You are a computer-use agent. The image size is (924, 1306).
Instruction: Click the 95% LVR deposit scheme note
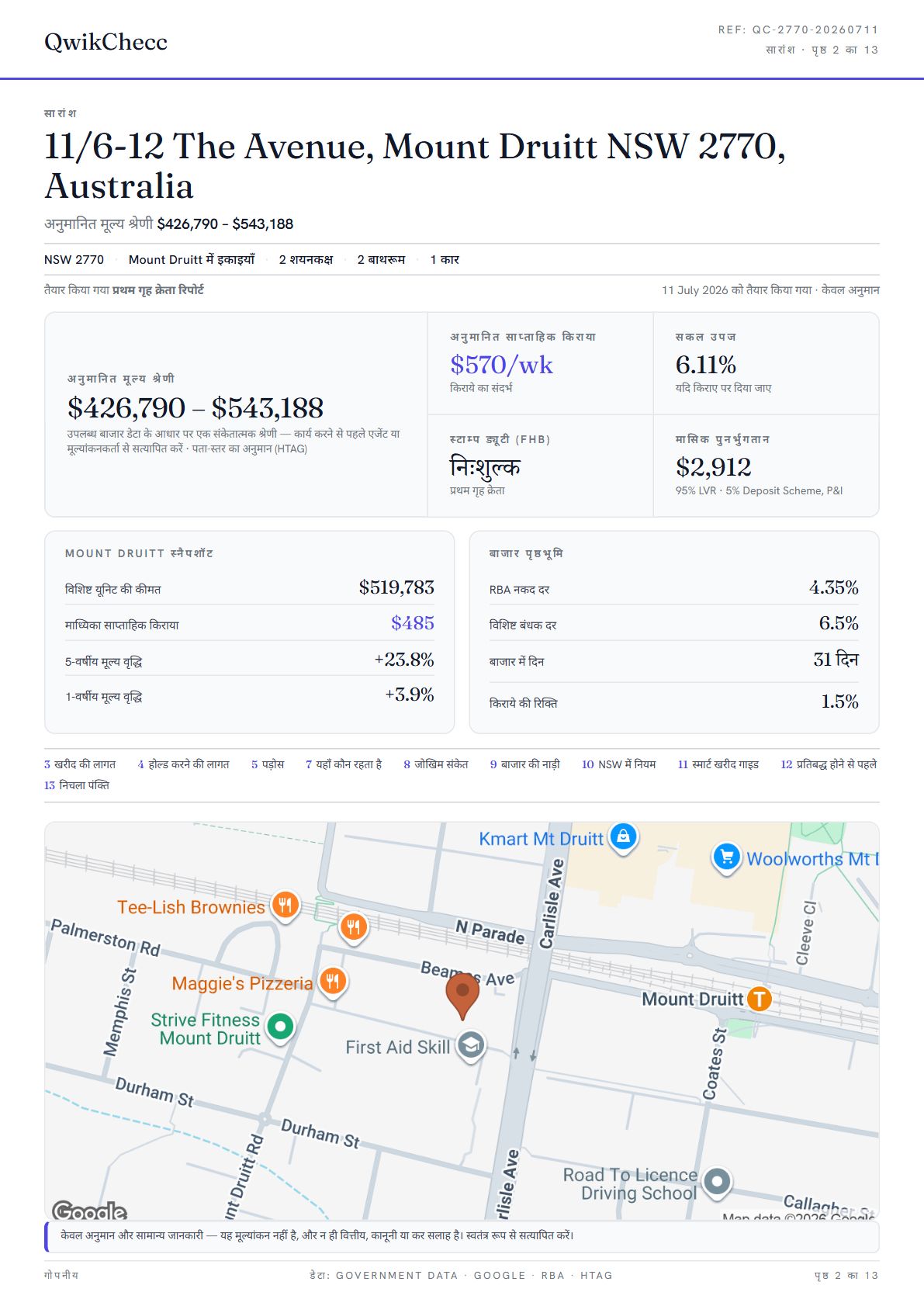[759, 491]
